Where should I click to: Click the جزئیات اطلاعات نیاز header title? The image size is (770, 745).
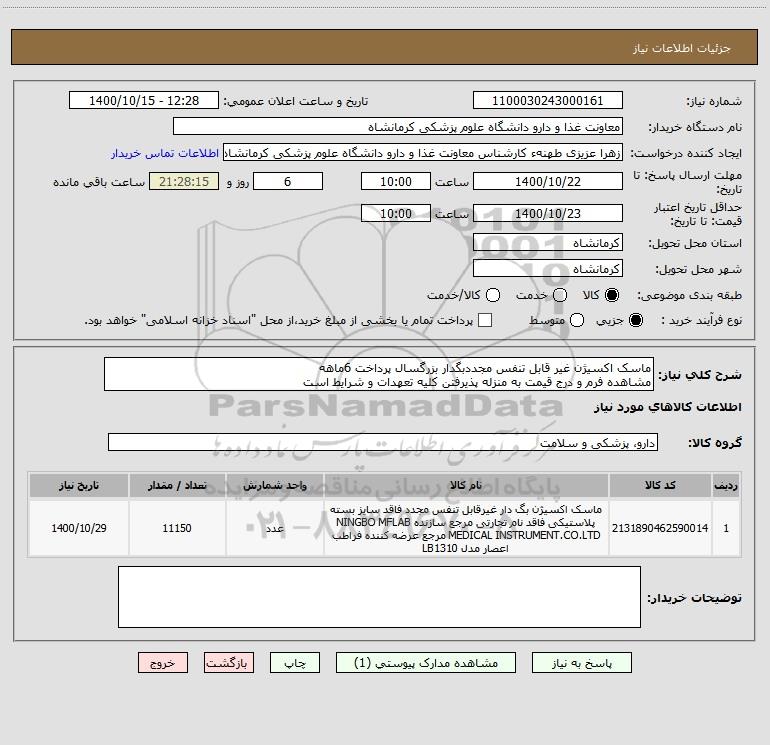point(681,48)
